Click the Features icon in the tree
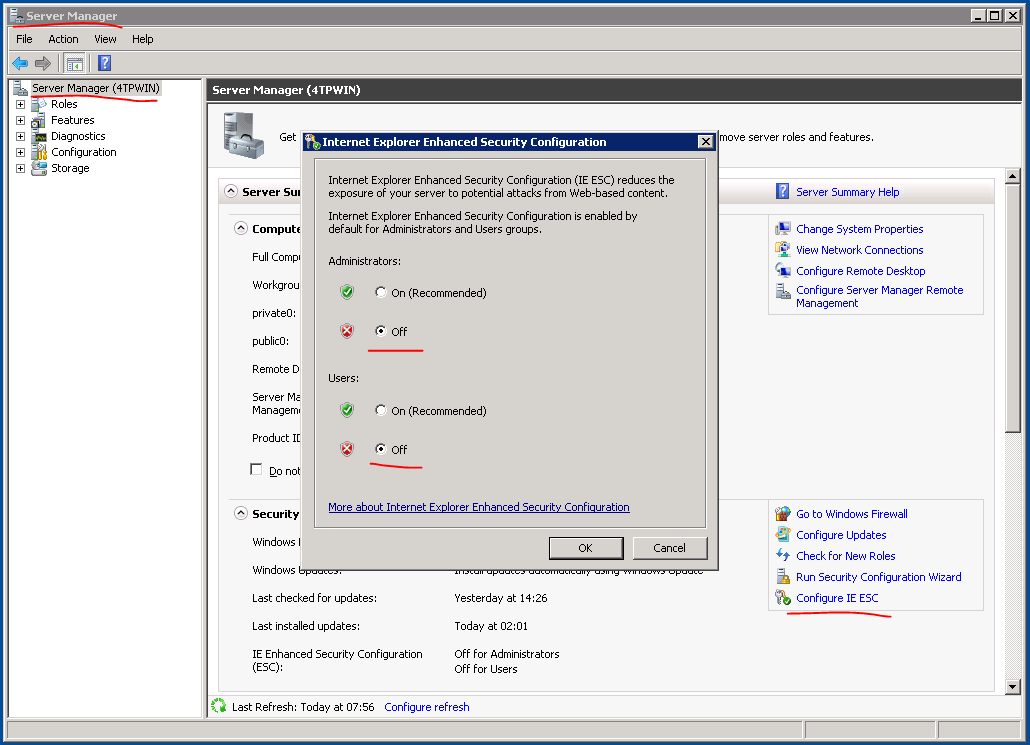 [x=39, y=120]
